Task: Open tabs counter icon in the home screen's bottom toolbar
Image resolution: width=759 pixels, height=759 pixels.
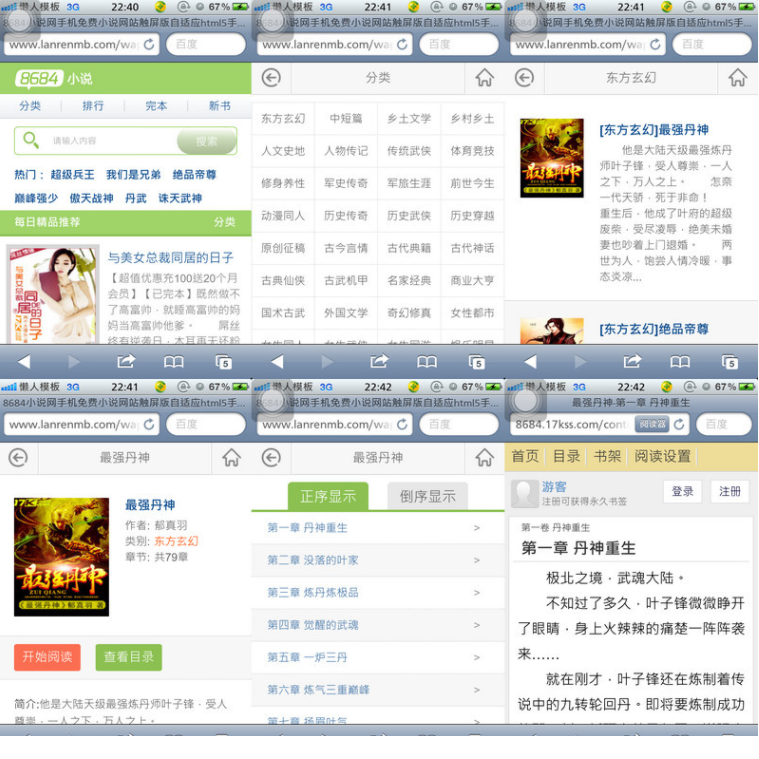Action: pyautogui.click(x=223, y=362)
